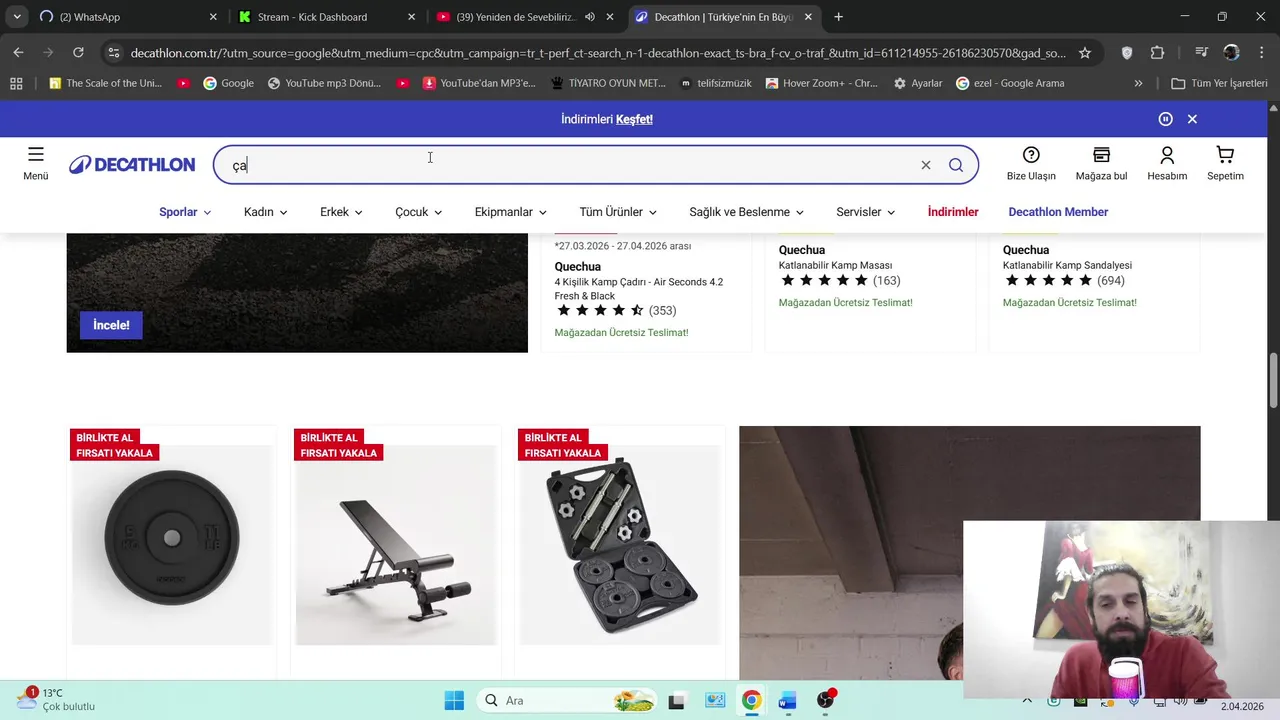
Task: Open the apps grid in bookmarks bar
Action: 16,83
